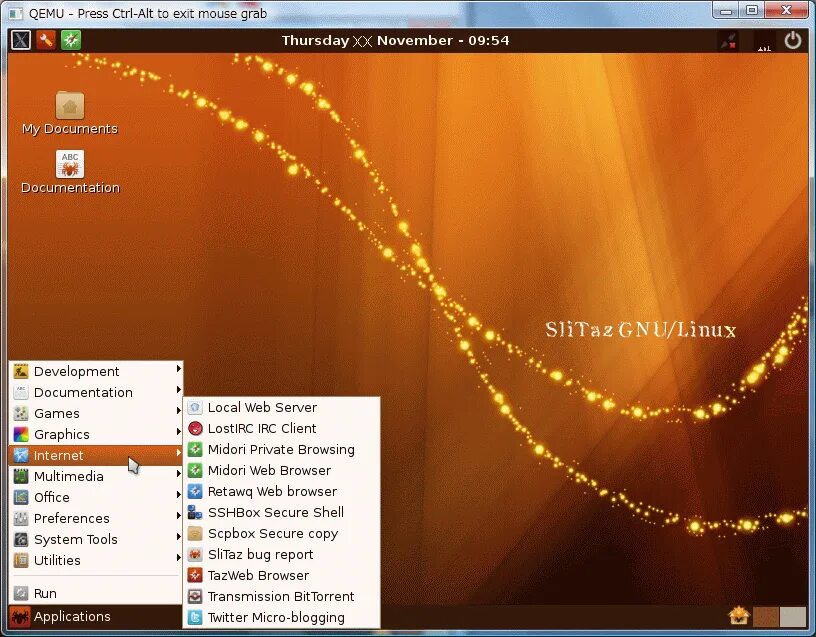
Task: Expand the Development submenu arrow
Action: (x=178, y=368)
